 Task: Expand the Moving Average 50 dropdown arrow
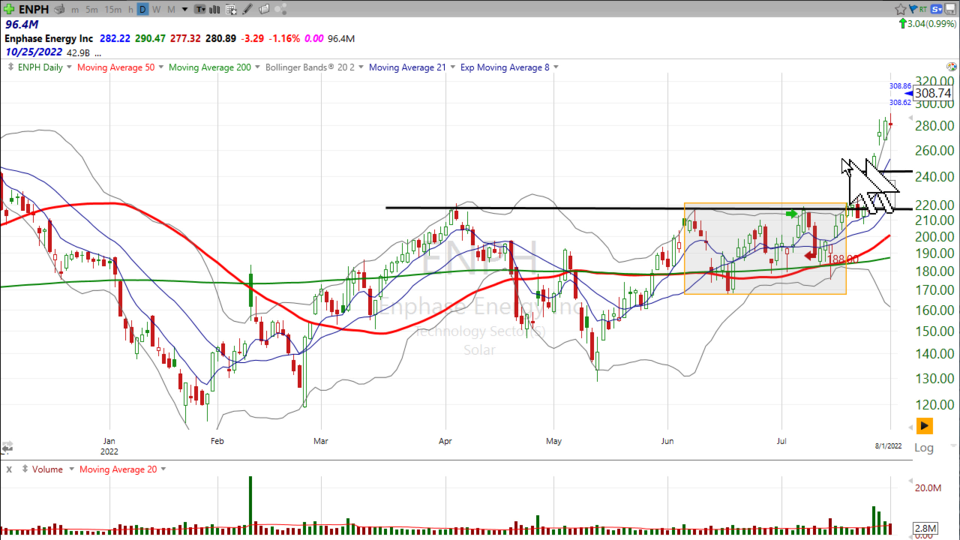(x=161, y=67)
